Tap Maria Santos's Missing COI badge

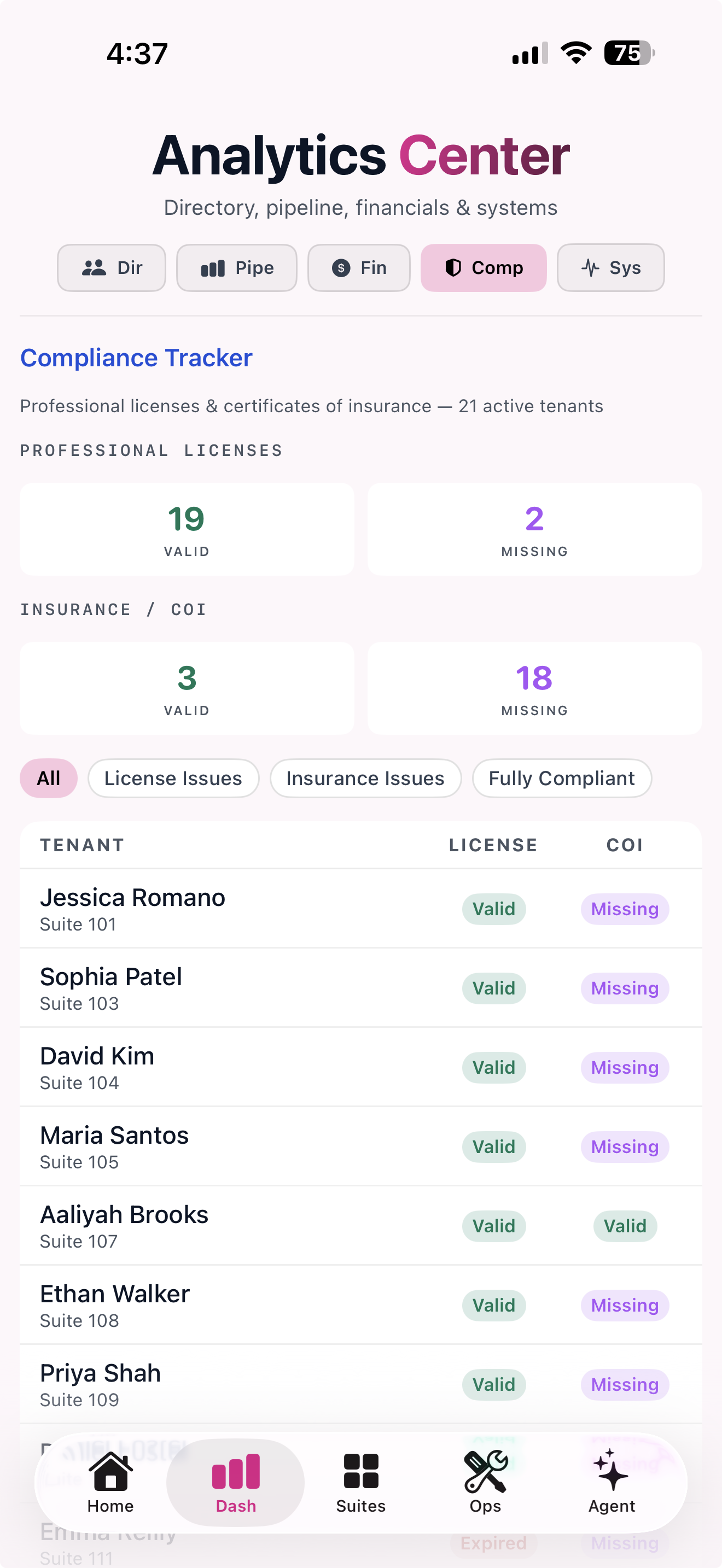625,1147
